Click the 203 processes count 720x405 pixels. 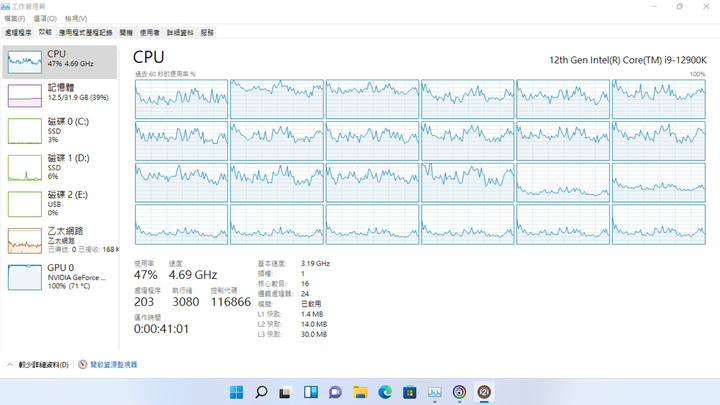pos(144,302)
